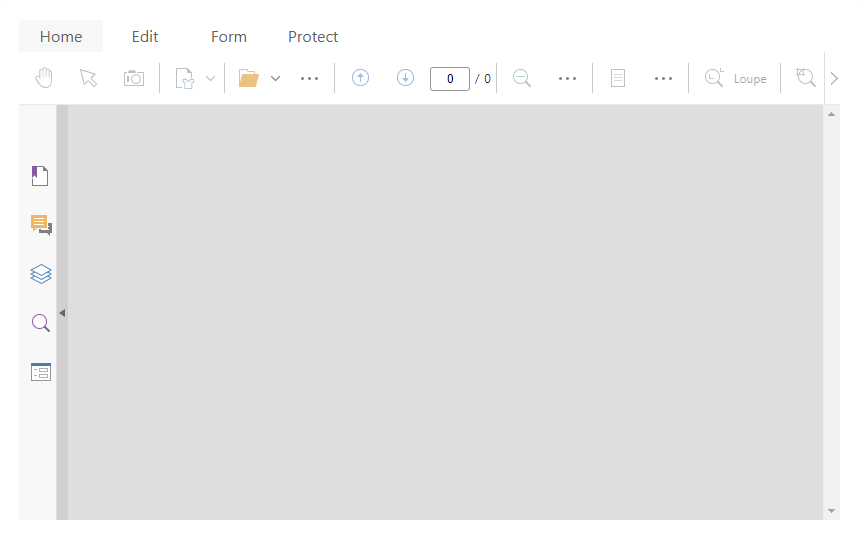This screenshot has width=859, height=543.
Task: Click the open file folder icon
Action: 248,78
